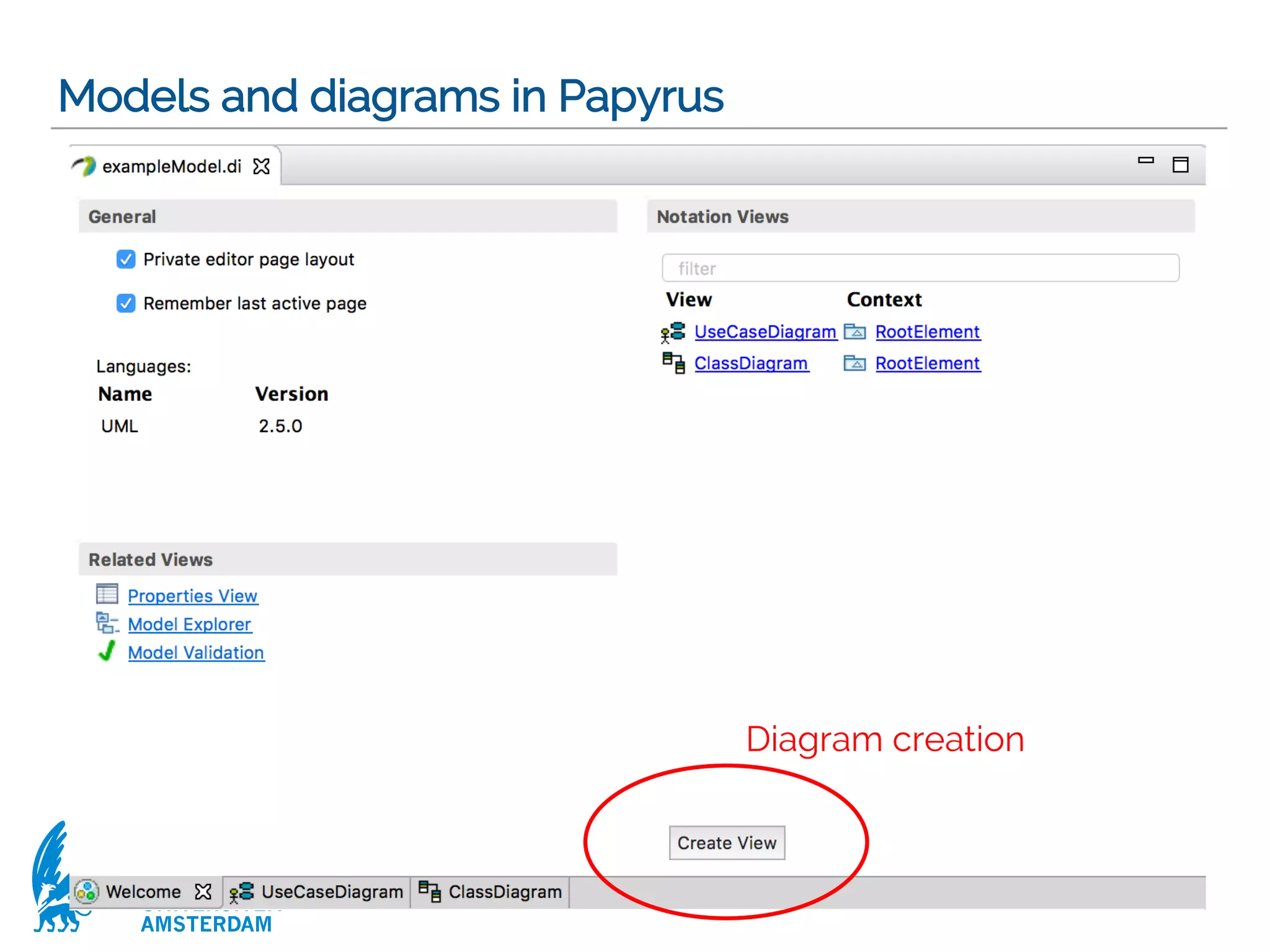1270x952 pixels.
Task: Click the Papyrus icon on exampleModel.di tab
Action: (84, 166)
